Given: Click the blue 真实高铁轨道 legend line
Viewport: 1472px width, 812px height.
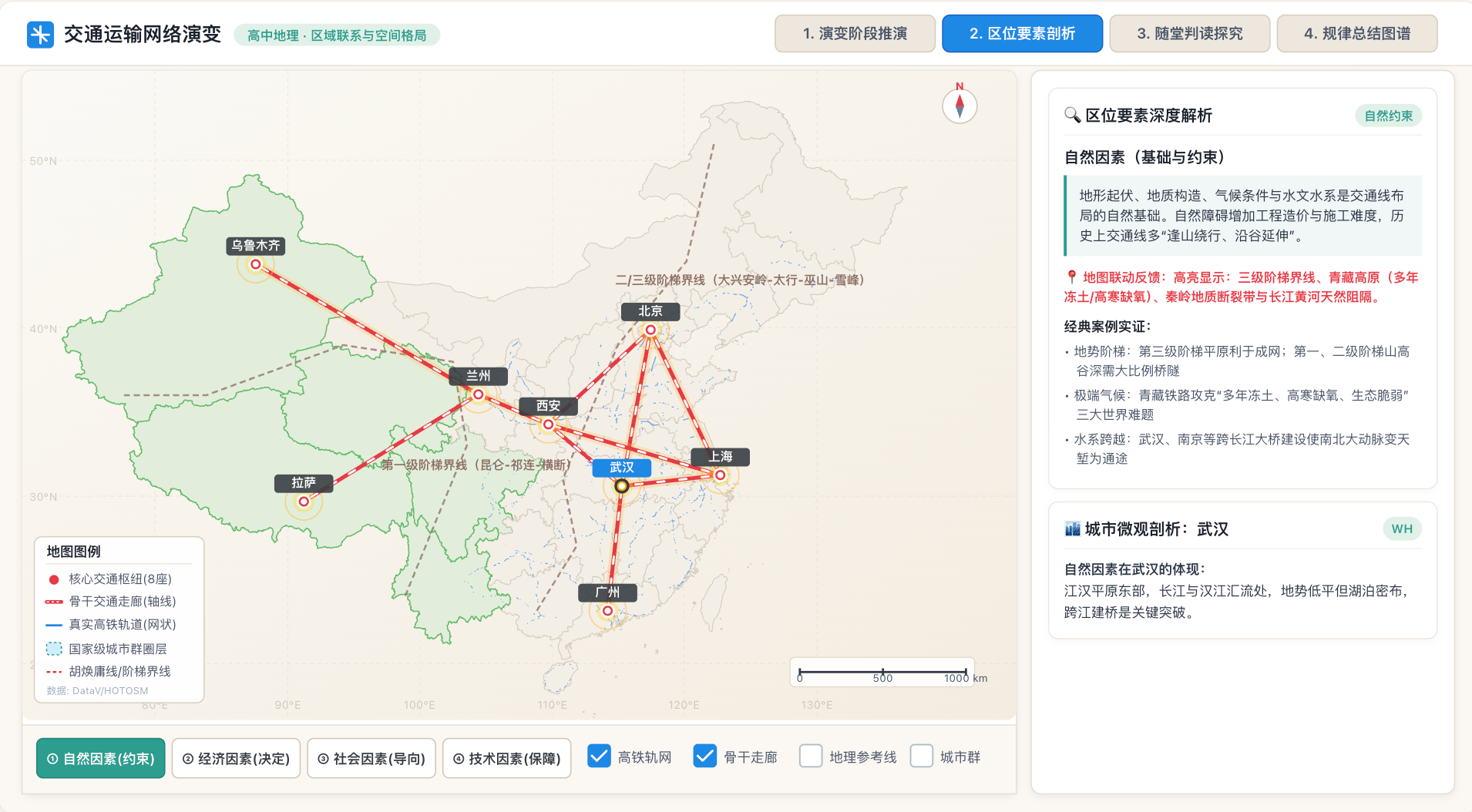Looking at the screenshot, I should click(x=54, y=625).
